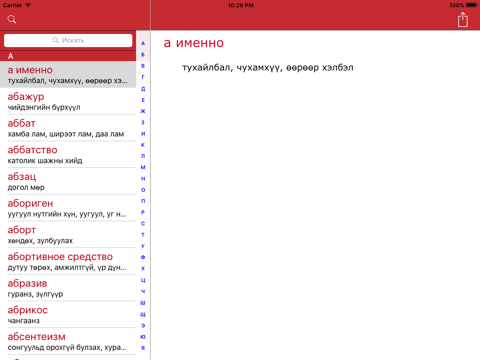Jump to index letter Ш

[143, 303]
